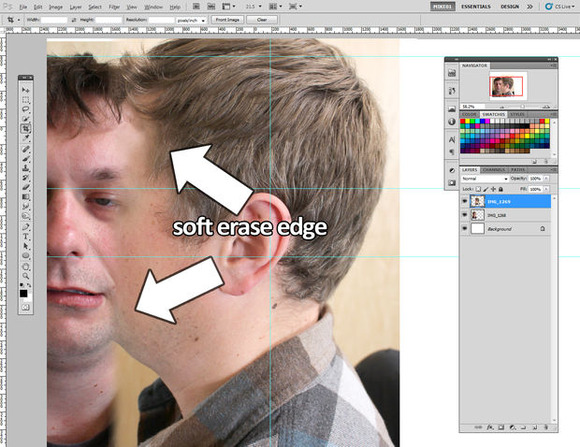Open the Info panel icon
580x447 pixels.
click(x=452, y=121)
